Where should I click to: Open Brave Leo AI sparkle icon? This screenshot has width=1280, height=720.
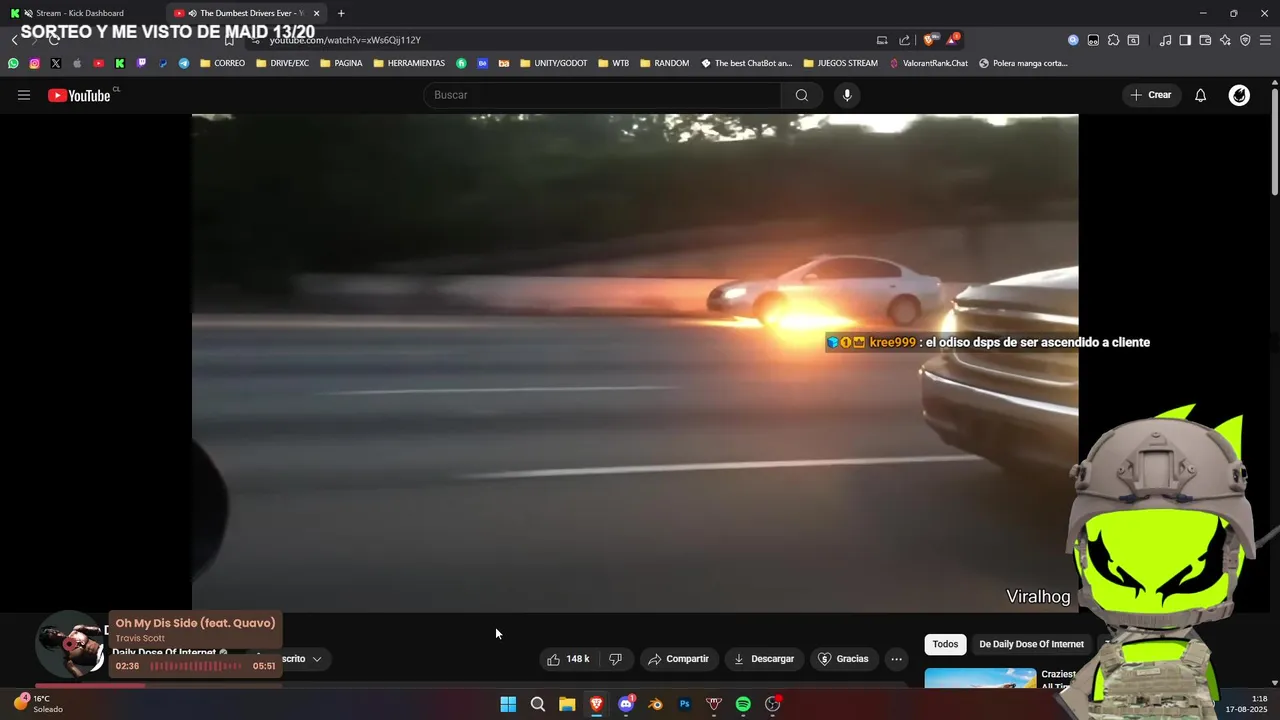click(x=1225, y=40)
